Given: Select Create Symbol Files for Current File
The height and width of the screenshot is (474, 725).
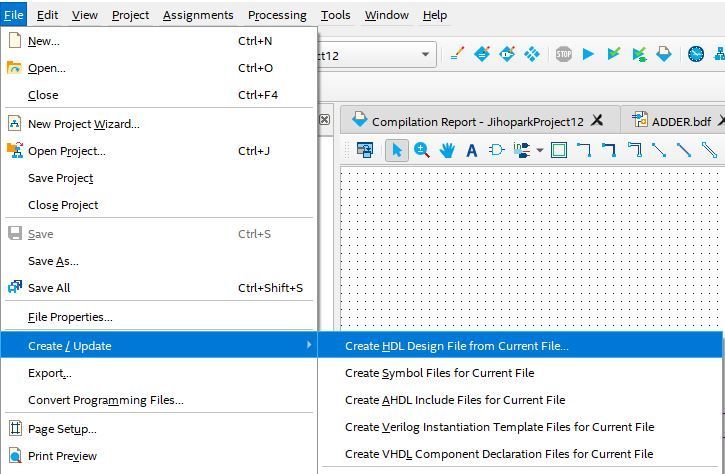Looking at the screenshot, I should tap(520, 373).
